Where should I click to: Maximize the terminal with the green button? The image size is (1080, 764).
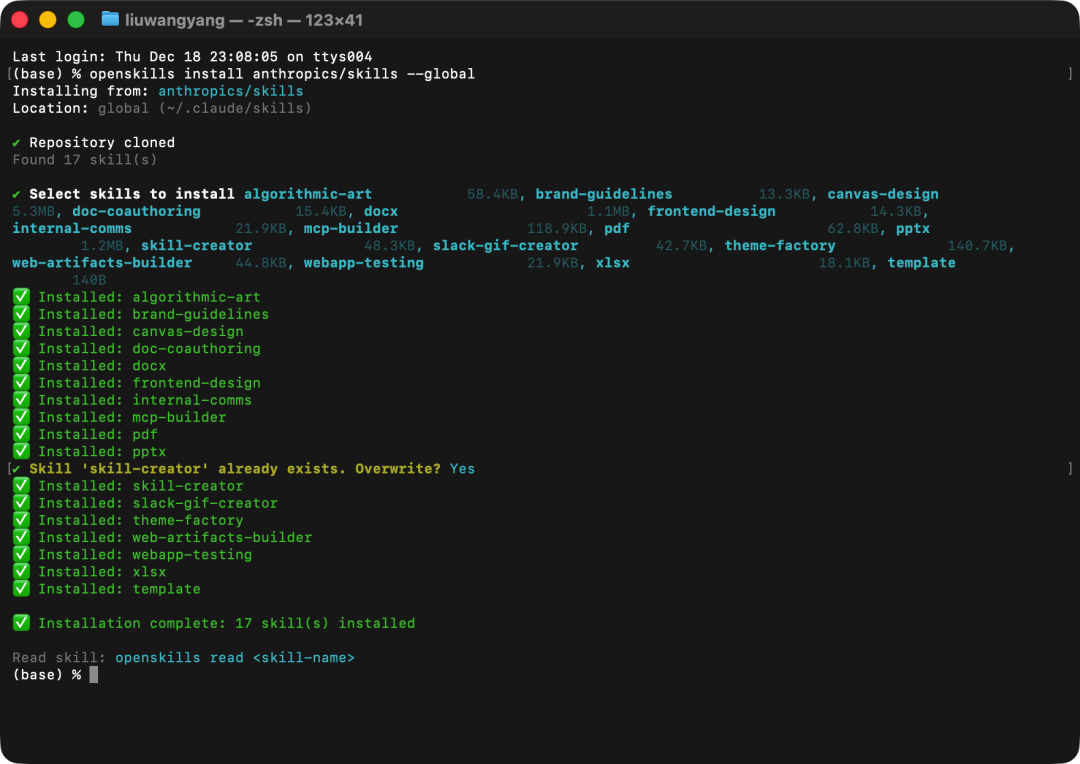pyautogui.click(x=75, y=19)
